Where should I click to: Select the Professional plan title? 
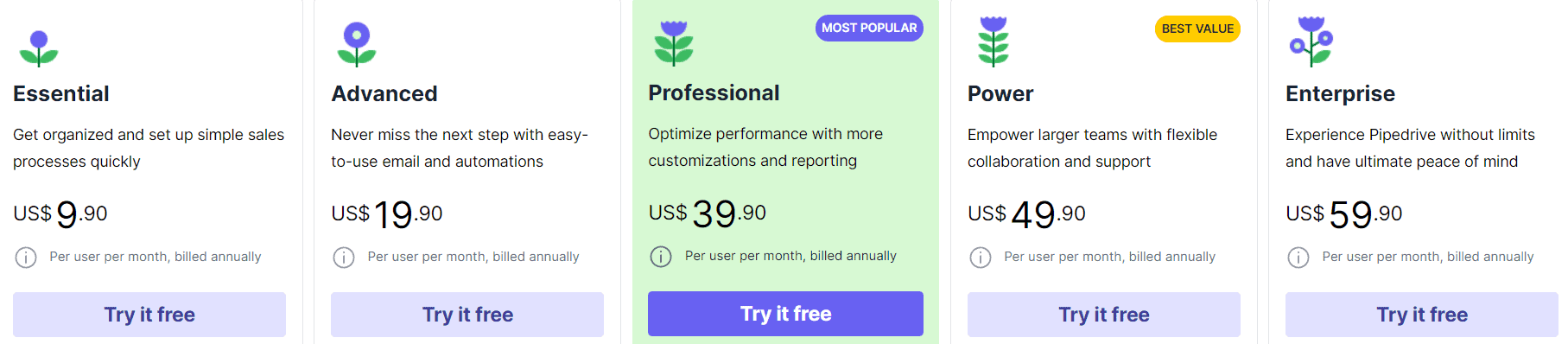(714, 92)
